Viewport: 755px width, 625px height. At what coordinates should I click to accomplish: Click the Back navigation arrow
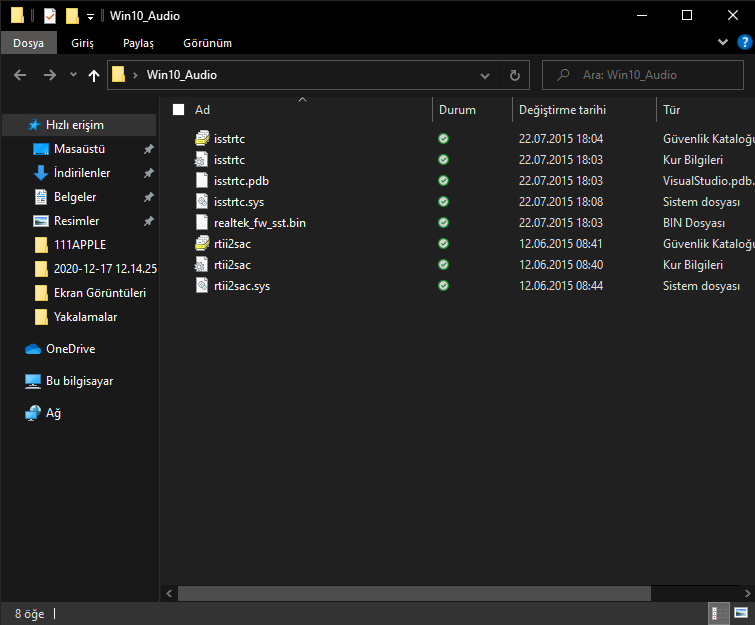20,75
